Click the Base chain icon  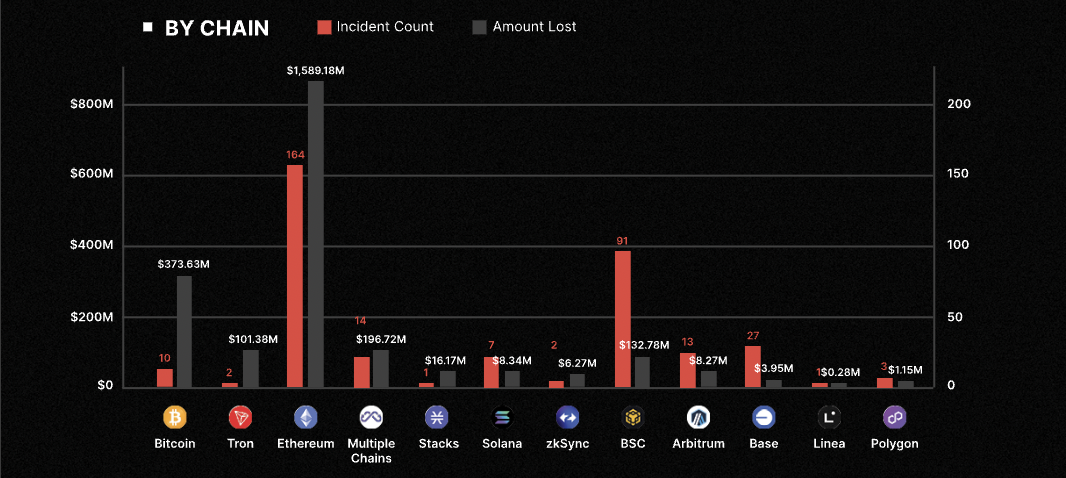pos(763,416)
